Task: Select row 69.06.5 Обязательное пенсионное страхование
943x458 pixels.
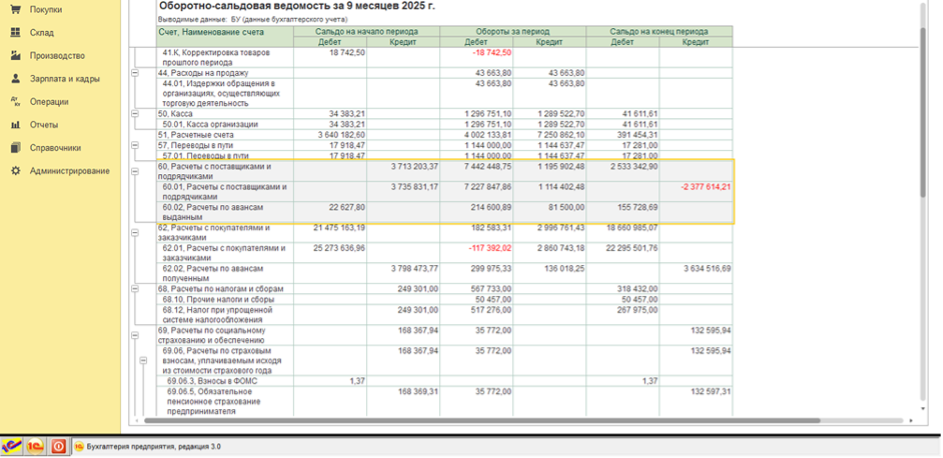Action: 444,402
